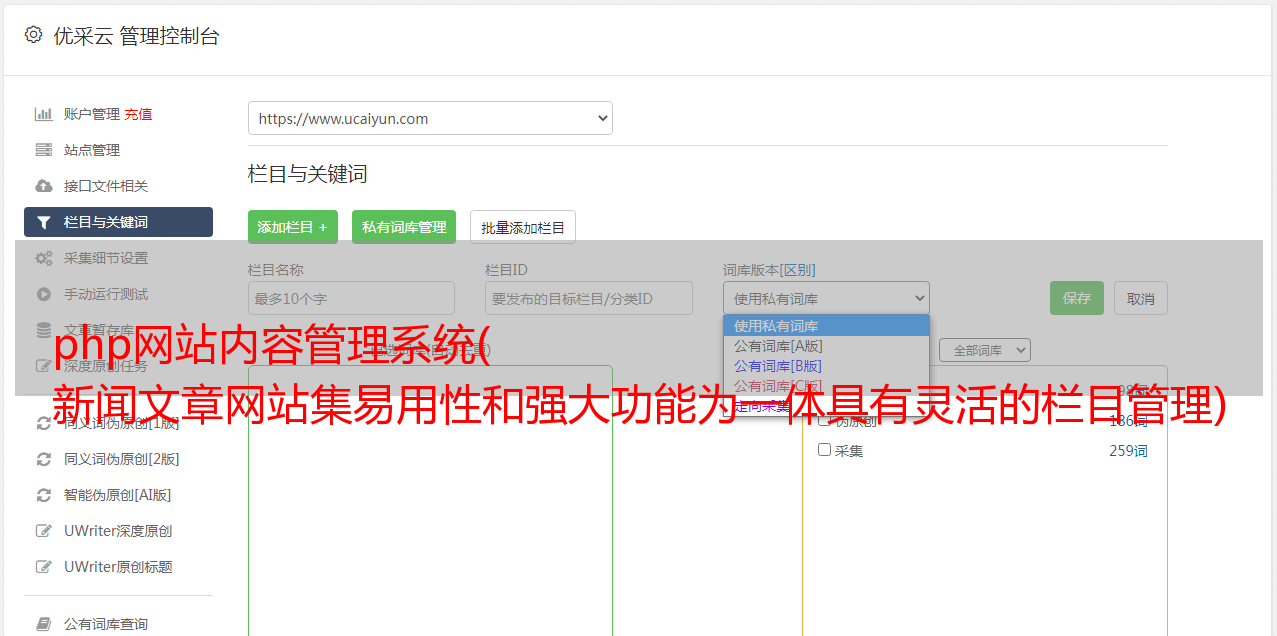Click the cloud upload icon for 接口文件相关
Image resolution: width=1277 pixels, height=636 pixels.
pyautogui.click(x=44, y=186)
